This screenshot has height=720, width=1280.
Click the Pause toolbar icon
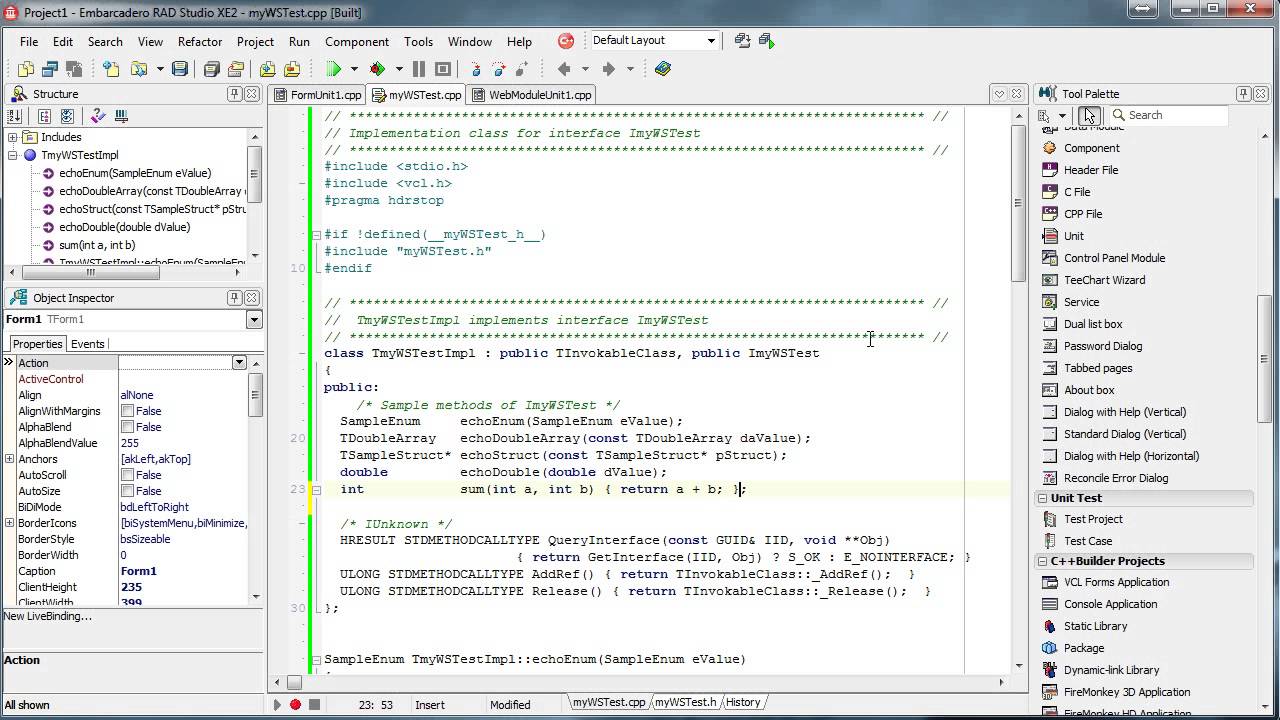[x=418, y=69]
